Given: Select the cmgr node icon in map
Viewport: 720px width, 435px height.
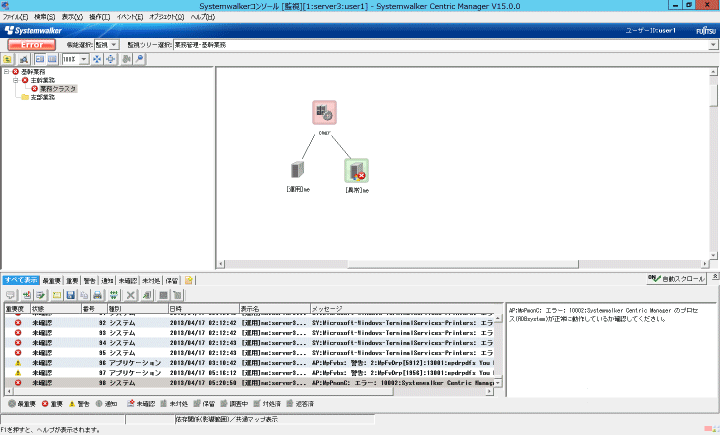Looking at the screenshot, I should pos(324,113).
